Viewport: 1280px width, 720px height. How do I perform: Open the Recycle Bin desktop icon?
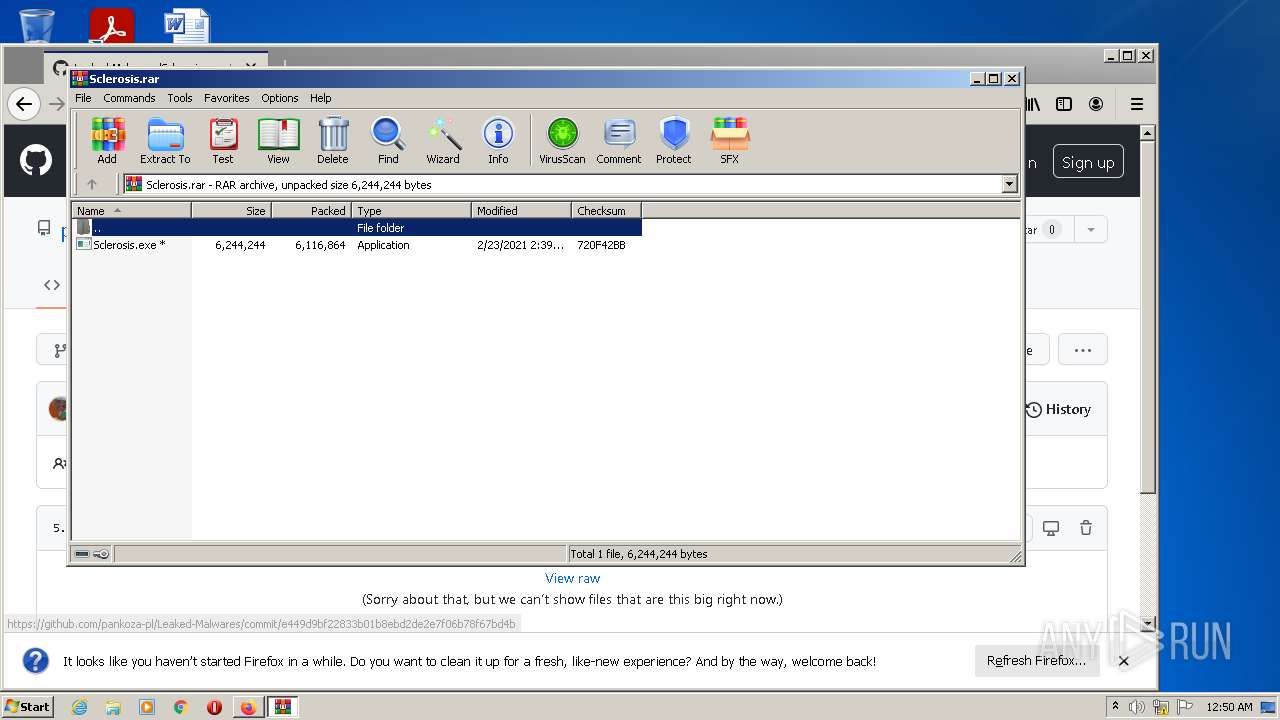[x=37, y=25]
